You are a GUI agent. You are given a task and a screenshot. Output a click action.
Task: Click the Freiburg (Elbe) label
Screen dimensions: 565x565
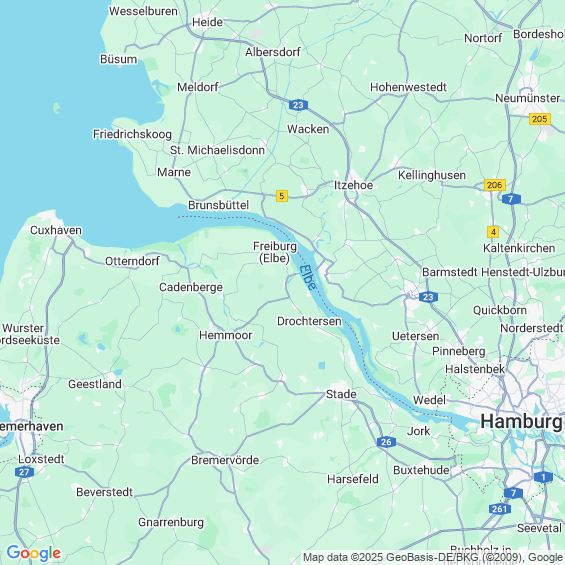(x=275, y=252)
